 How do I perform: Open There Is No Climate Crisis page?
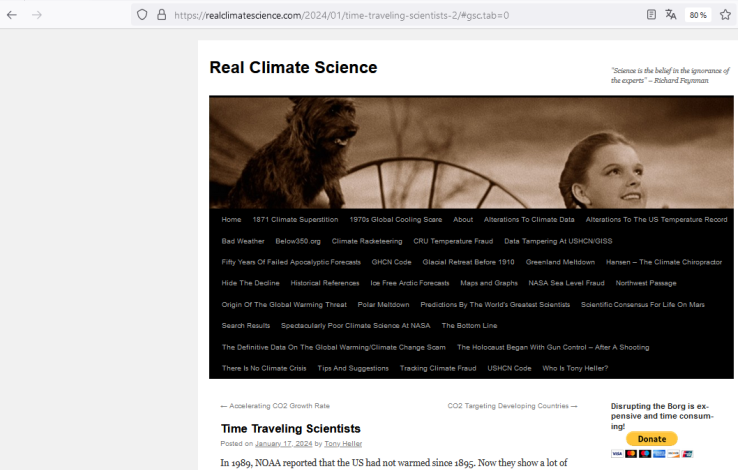pyautogui.click(x=264, y=368)
